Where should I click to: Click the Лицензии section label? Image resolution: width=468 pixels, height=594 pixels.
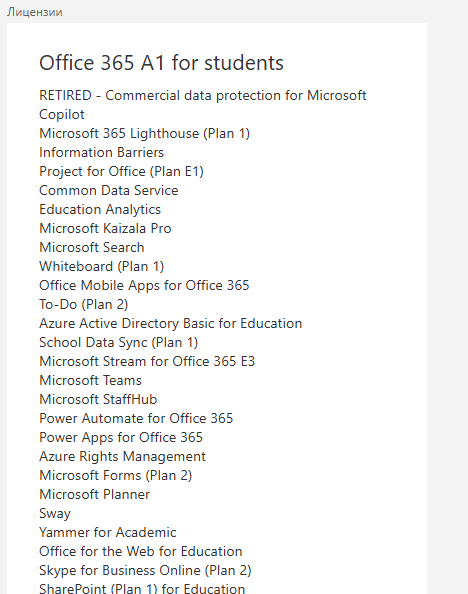coord(34,12)
